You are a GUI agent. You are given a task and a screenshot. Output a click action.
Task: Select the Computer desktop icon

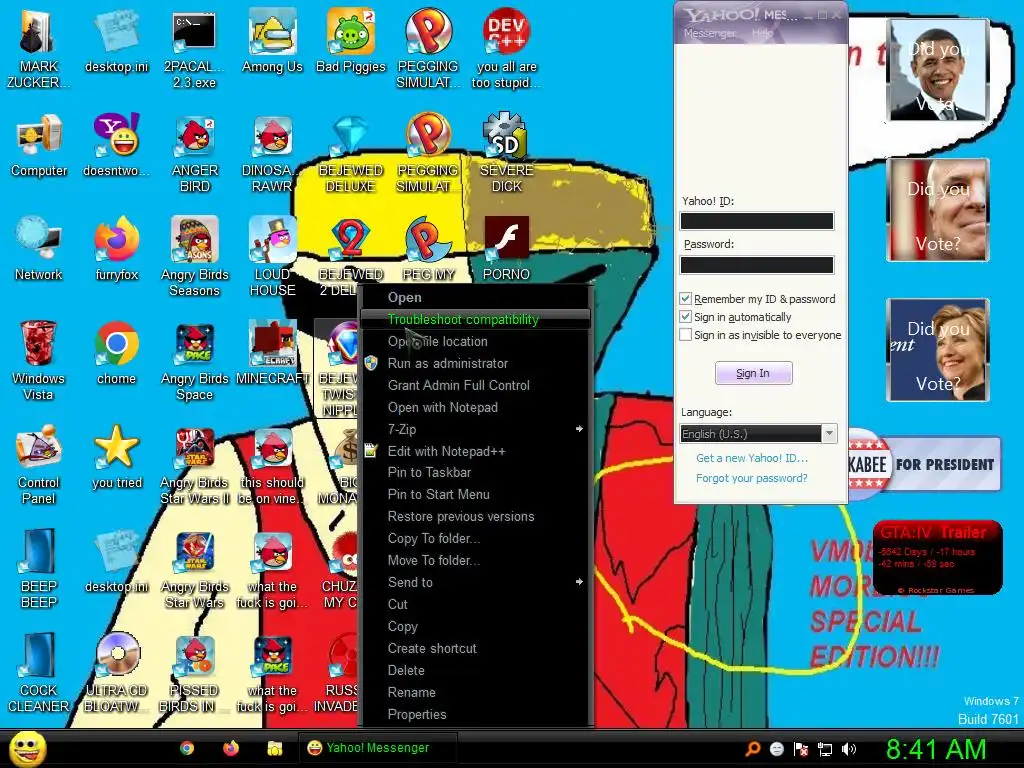click(x=39, y=145)
